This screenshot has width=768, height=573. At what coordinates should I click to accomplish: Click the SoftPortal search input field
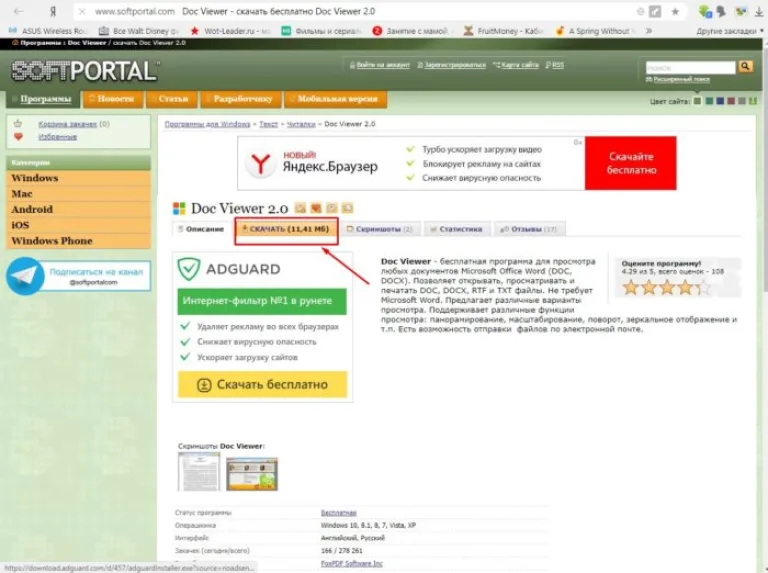tap(691, 67)
